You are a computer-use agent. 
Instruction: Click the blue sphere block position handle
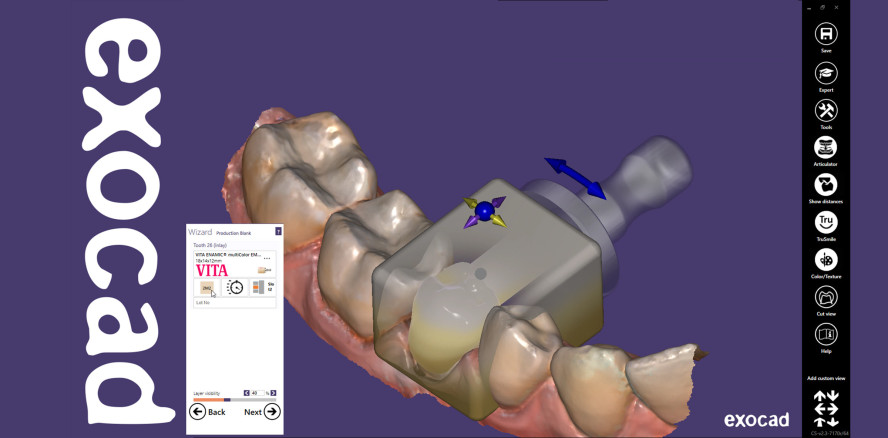pyautogui.click(x=485, y=211)
